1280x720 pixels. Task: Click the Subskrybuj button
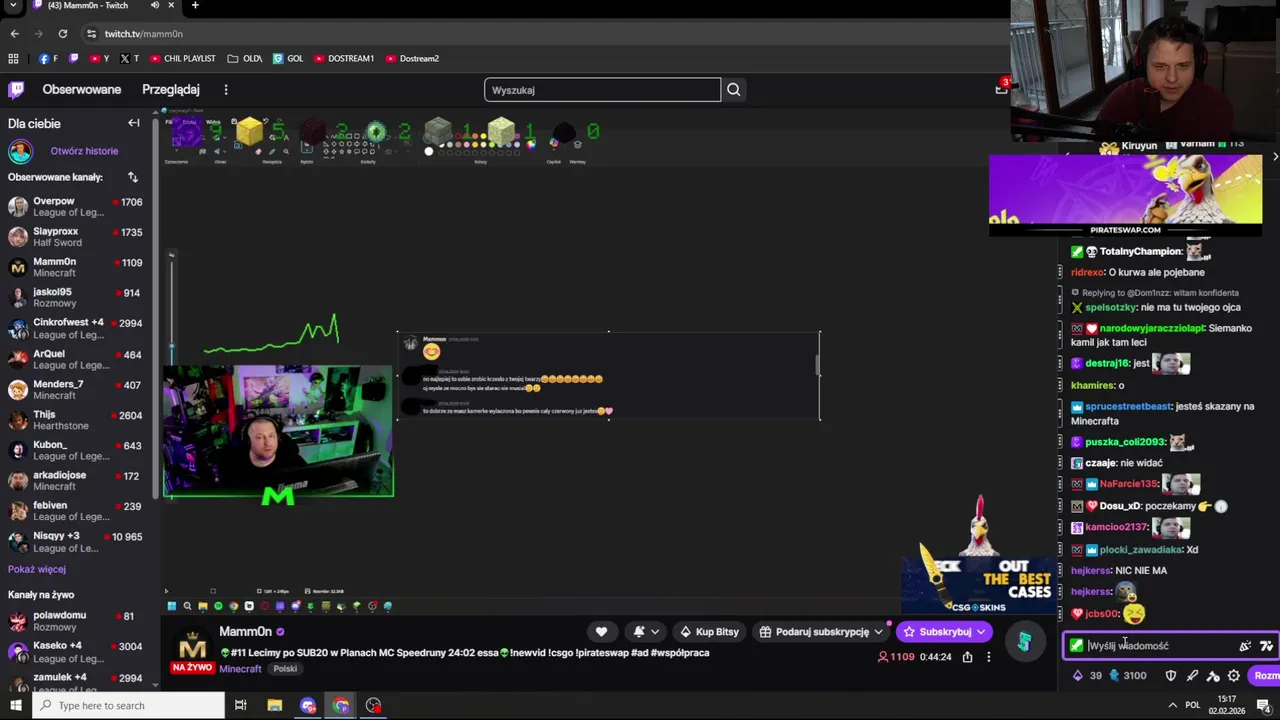944,632
